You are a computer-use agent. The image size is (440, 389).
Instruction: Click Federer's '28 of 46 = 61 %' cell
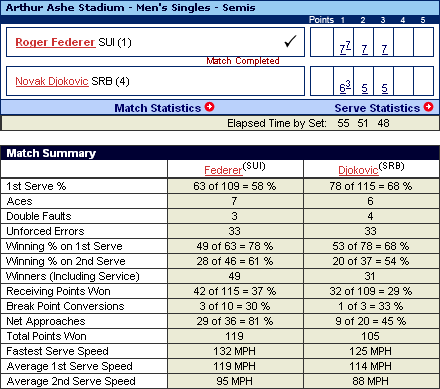tap(235, 261)
